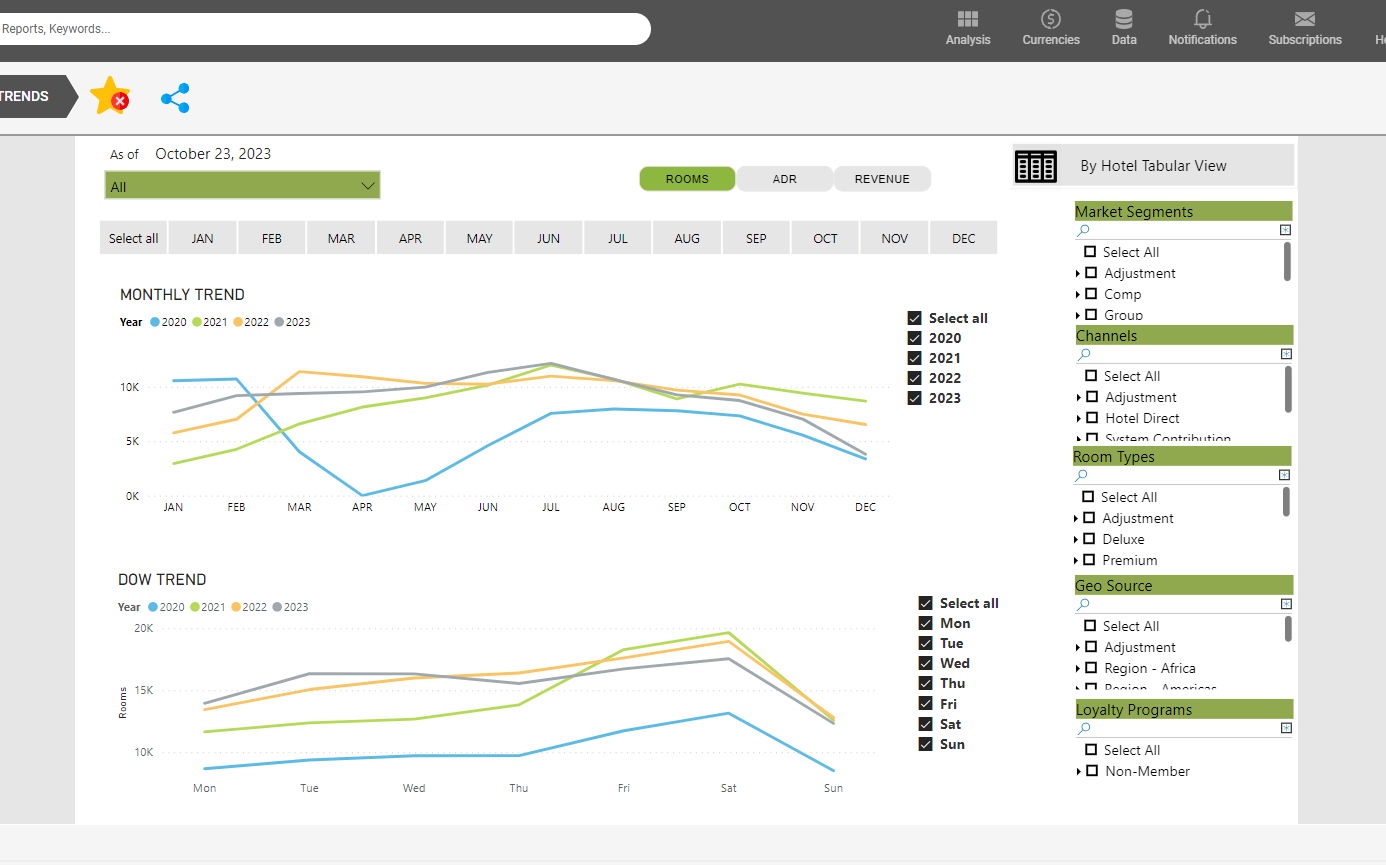Open the Currencies dollar icon
Screen dimensions: 1386x865
coord(1050,19)
